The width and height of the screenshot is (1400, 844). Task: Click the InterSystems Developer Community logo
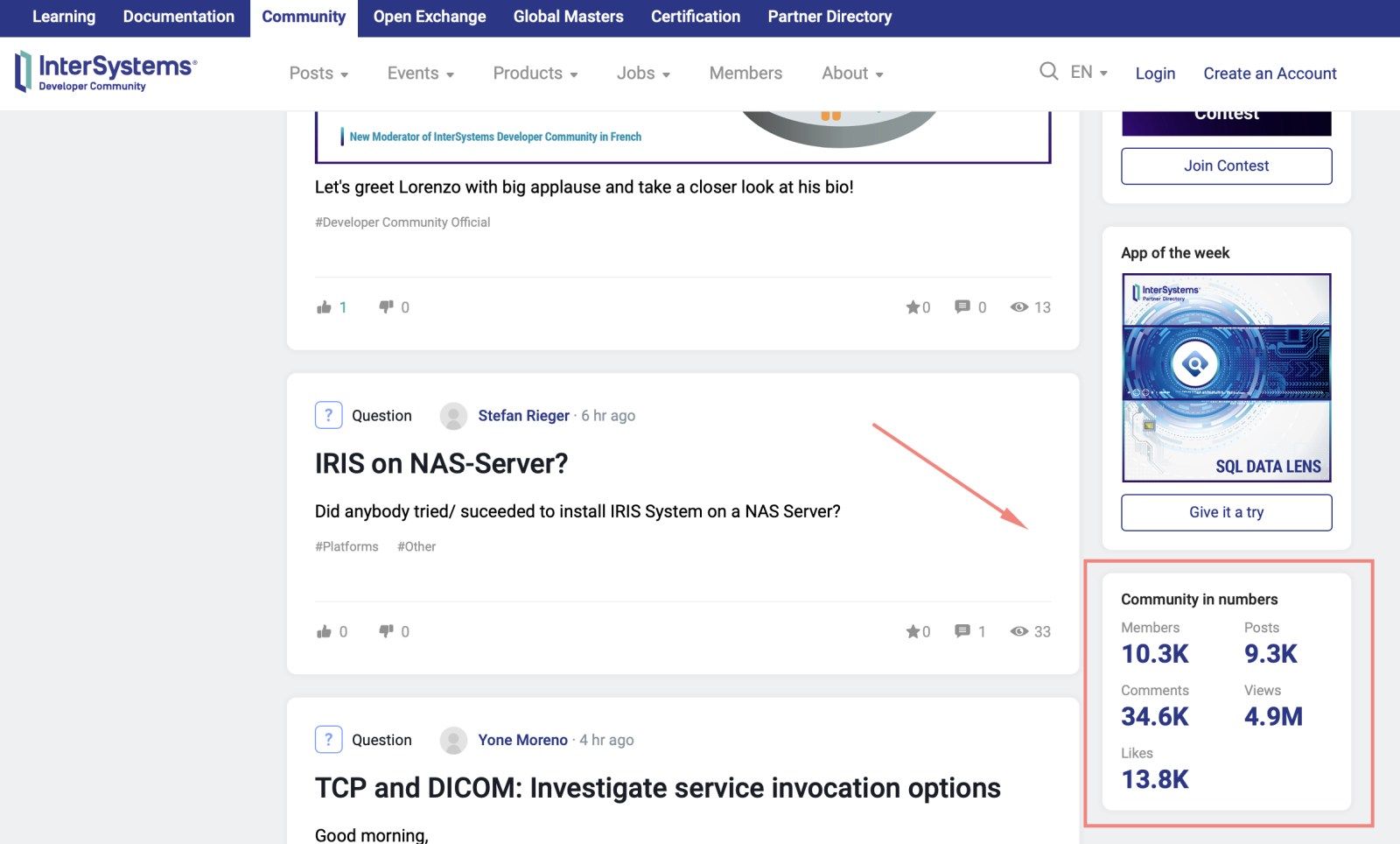click(x=106, y=72)
